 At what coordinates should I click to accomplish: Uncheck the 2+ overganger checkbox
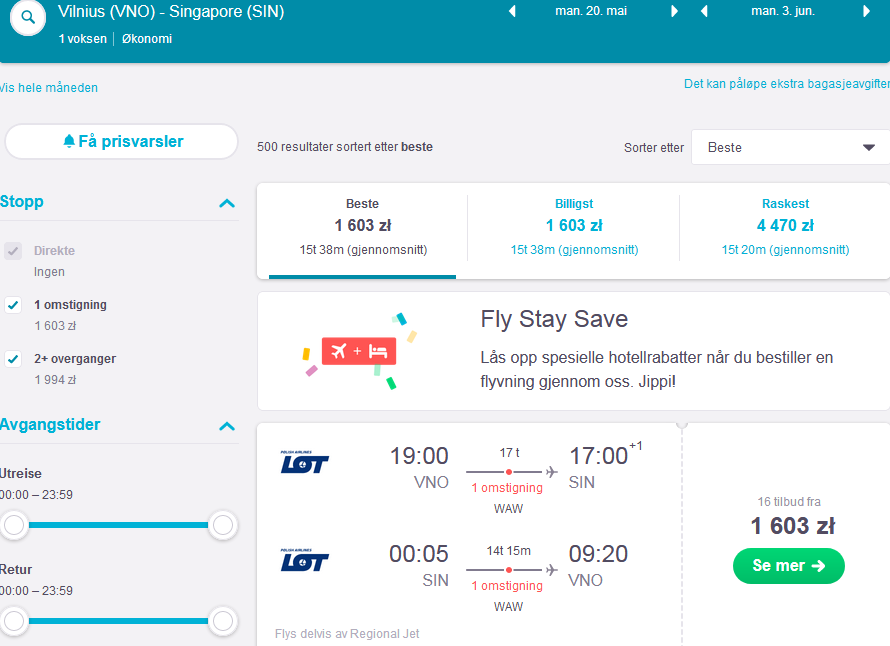point(13,359)
